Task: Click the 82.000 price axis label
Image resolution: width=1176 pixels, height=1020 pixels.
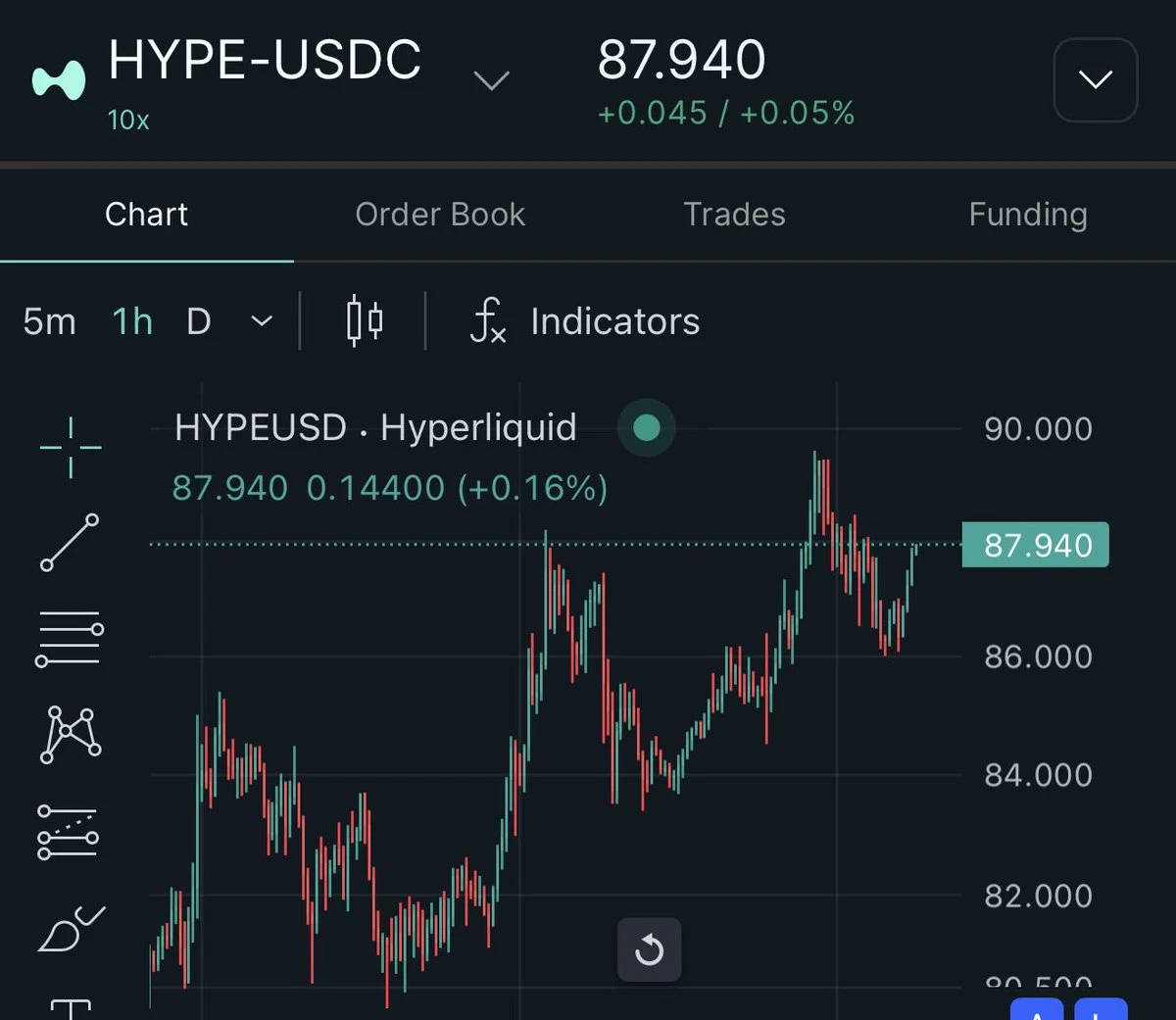Action: [x=1038, y=896]
